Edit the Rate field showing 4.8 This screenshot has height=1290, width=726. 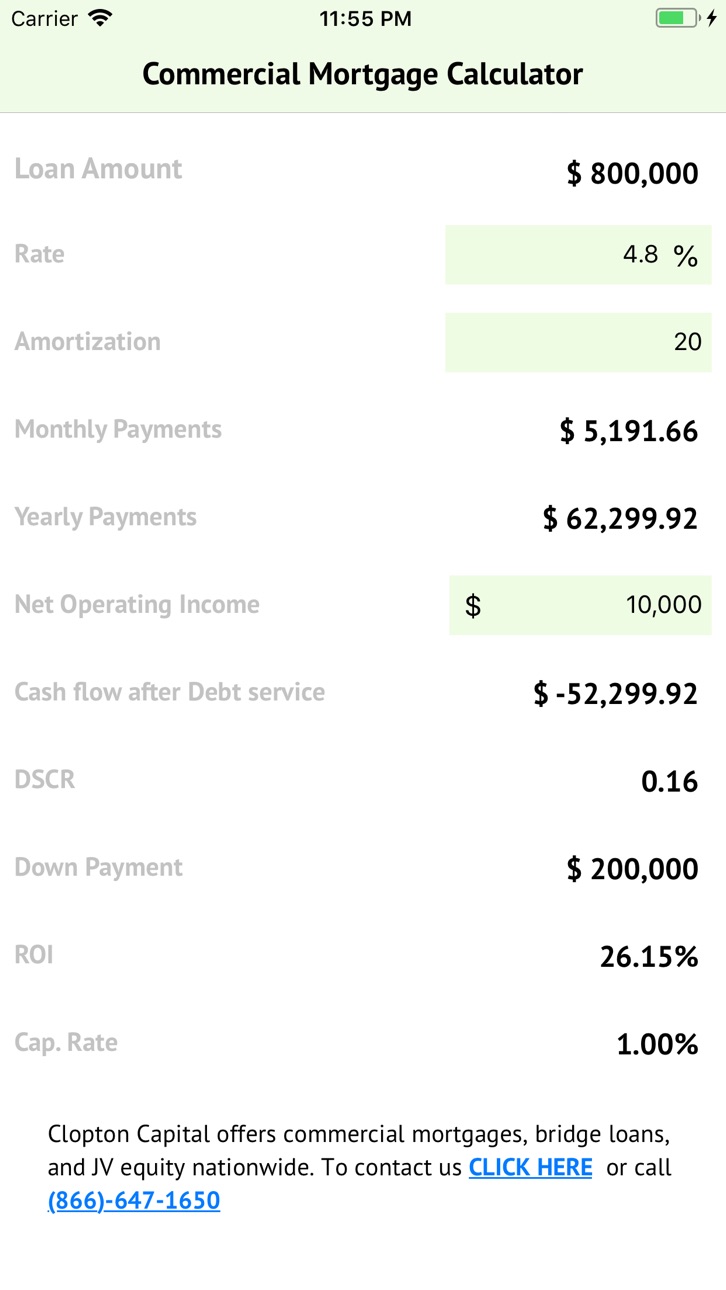(x=578, y=255)
